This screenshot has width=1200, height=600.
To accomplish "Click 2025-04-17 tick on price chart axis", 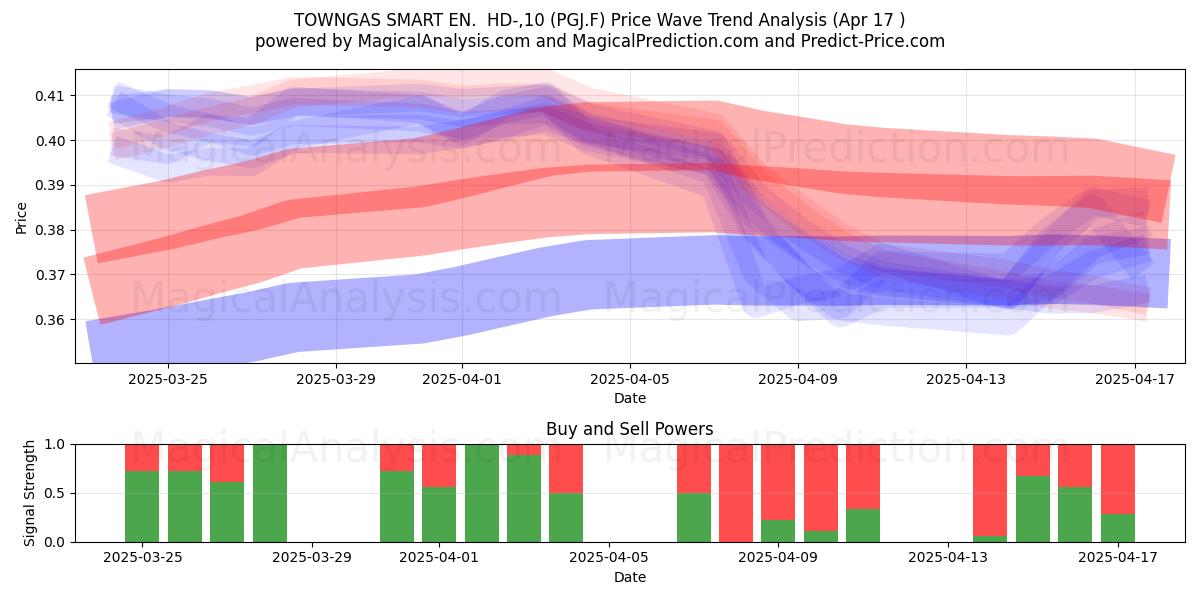I will tap(1134, 379).
